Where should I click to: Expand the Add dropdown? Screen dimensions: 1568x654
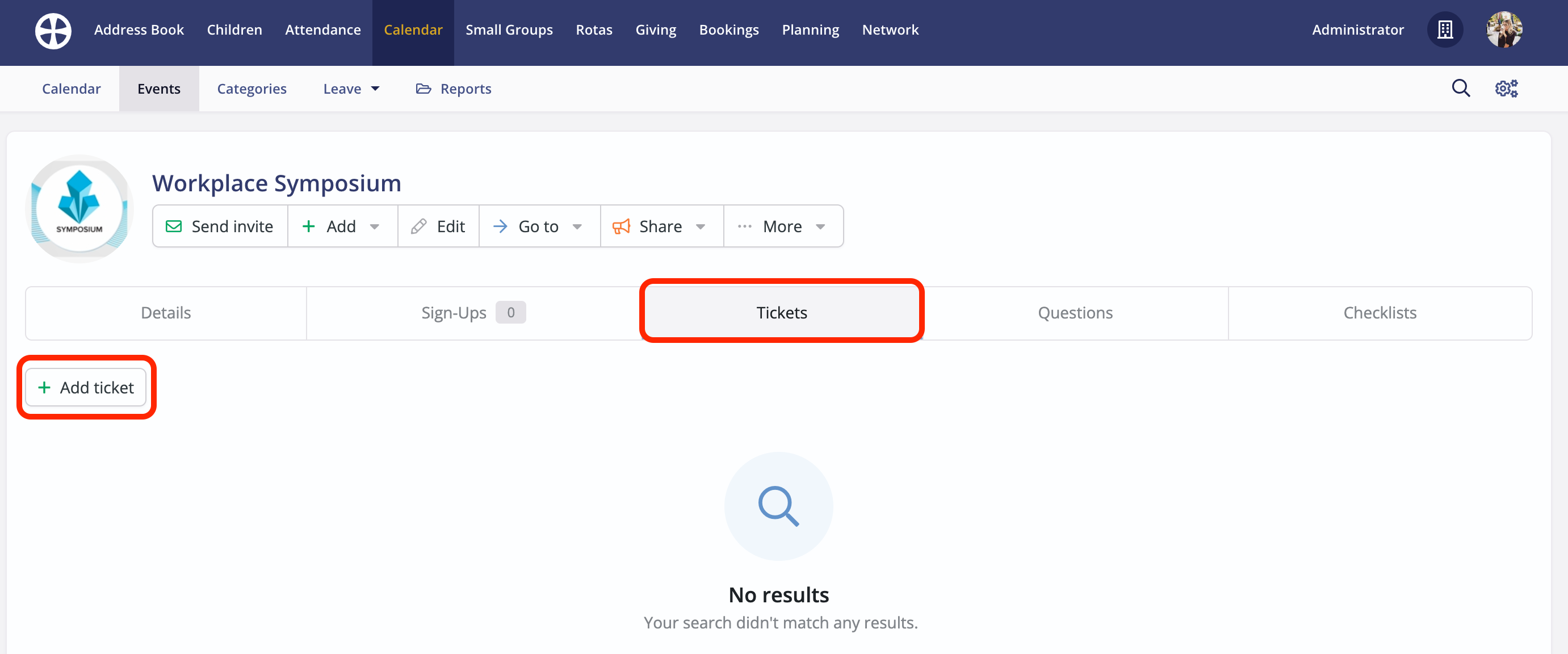click(x=342, y=227)
